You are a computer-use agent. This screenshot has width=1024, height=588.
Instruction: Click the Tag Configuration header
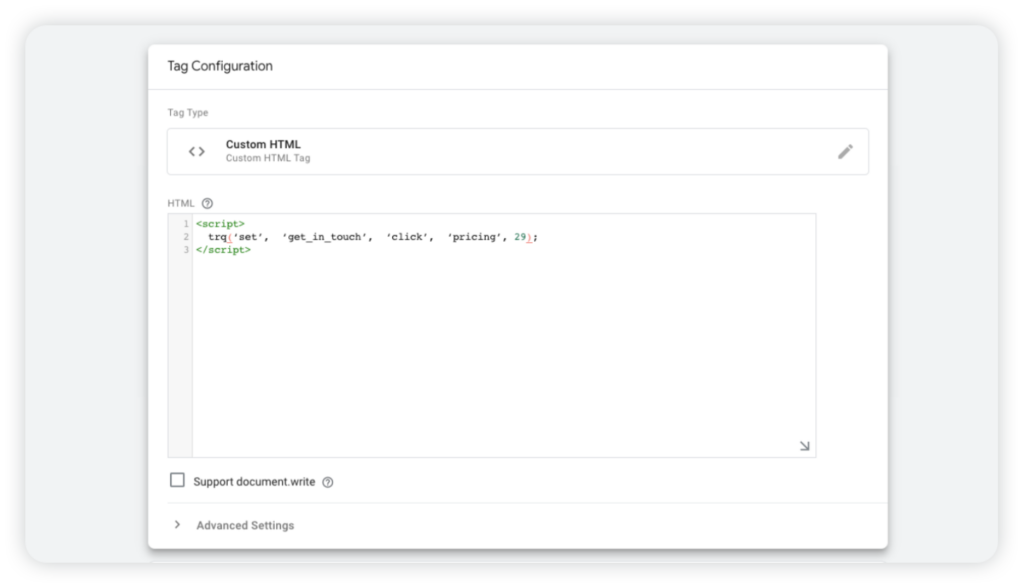pos(219,66)
